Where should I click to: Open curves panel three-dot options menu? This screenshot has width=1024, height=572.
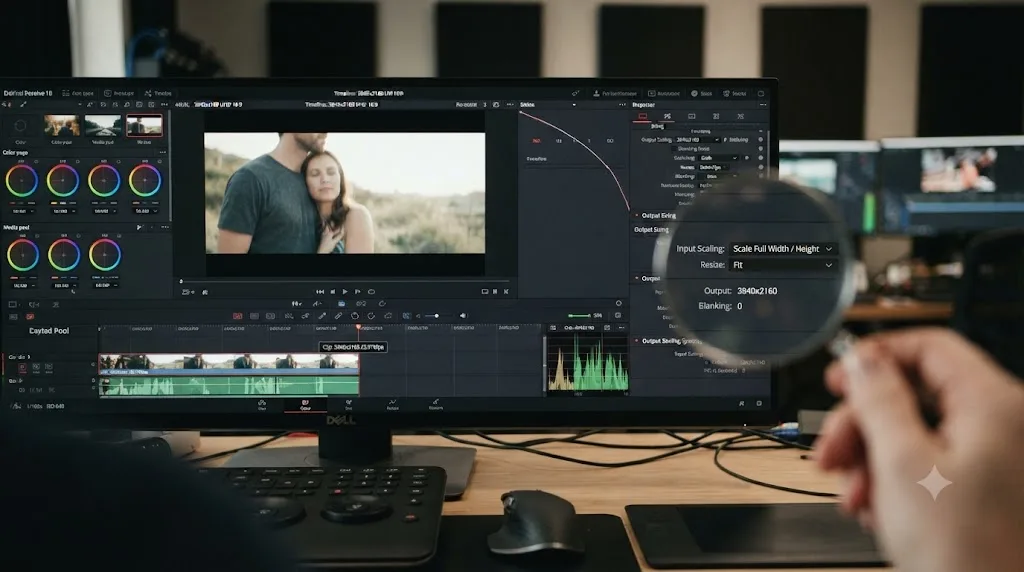click(622, 104)
